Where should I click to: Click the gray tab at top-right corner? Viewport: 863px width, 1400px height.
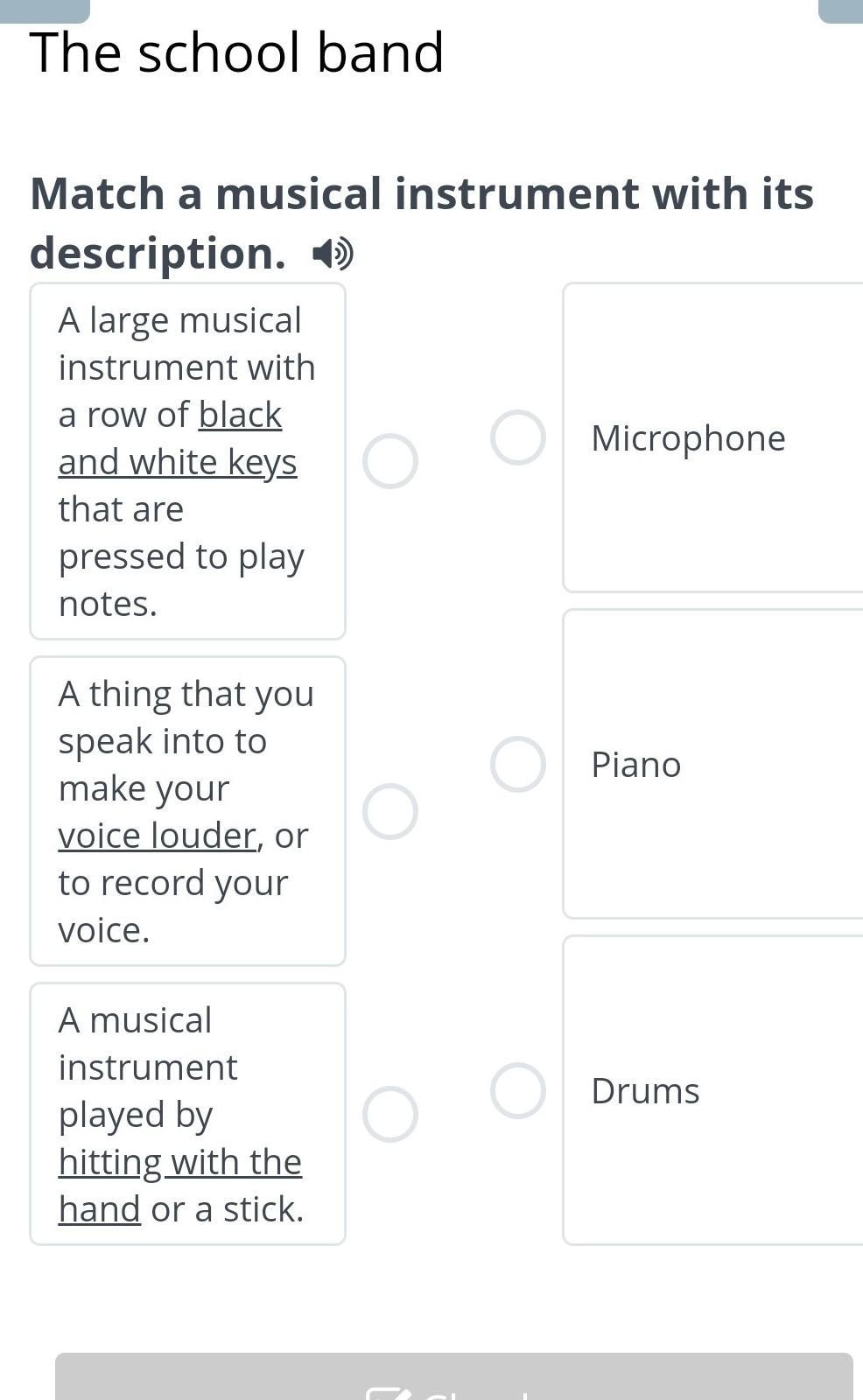point(840,9)
